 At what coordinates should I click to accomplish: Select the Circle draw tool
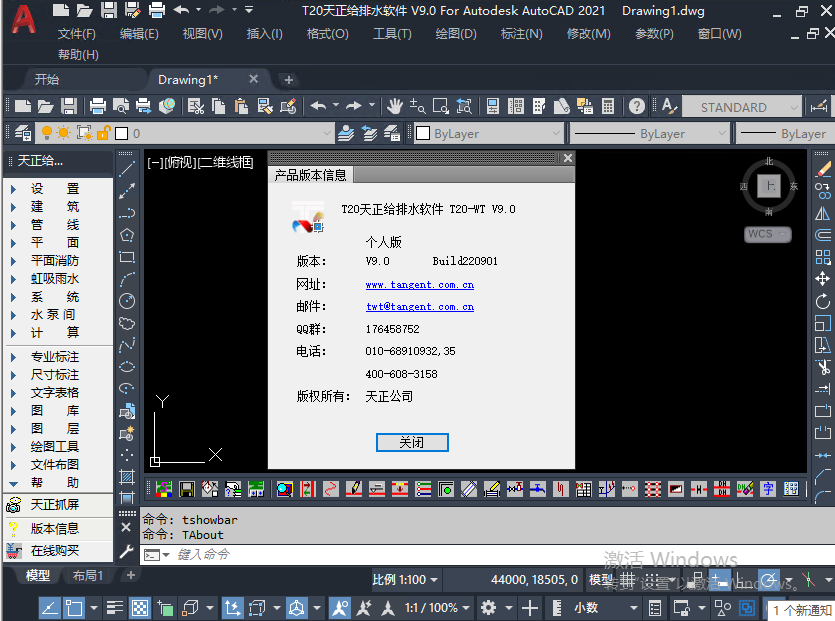pyautogui.click(x=127, y=301)
